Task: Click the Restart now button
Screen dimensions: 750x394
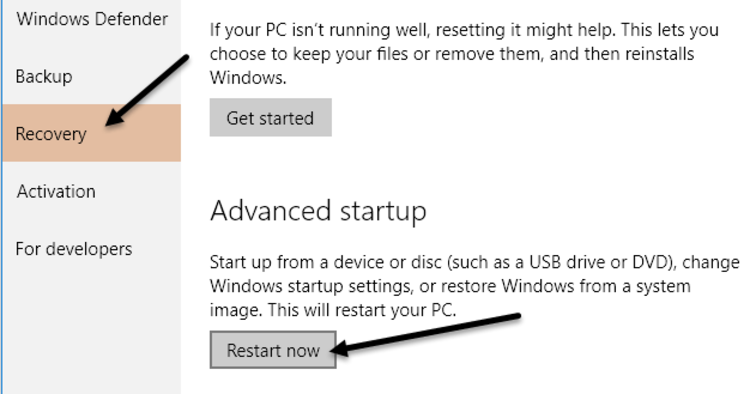Action: tap(273, 350)
